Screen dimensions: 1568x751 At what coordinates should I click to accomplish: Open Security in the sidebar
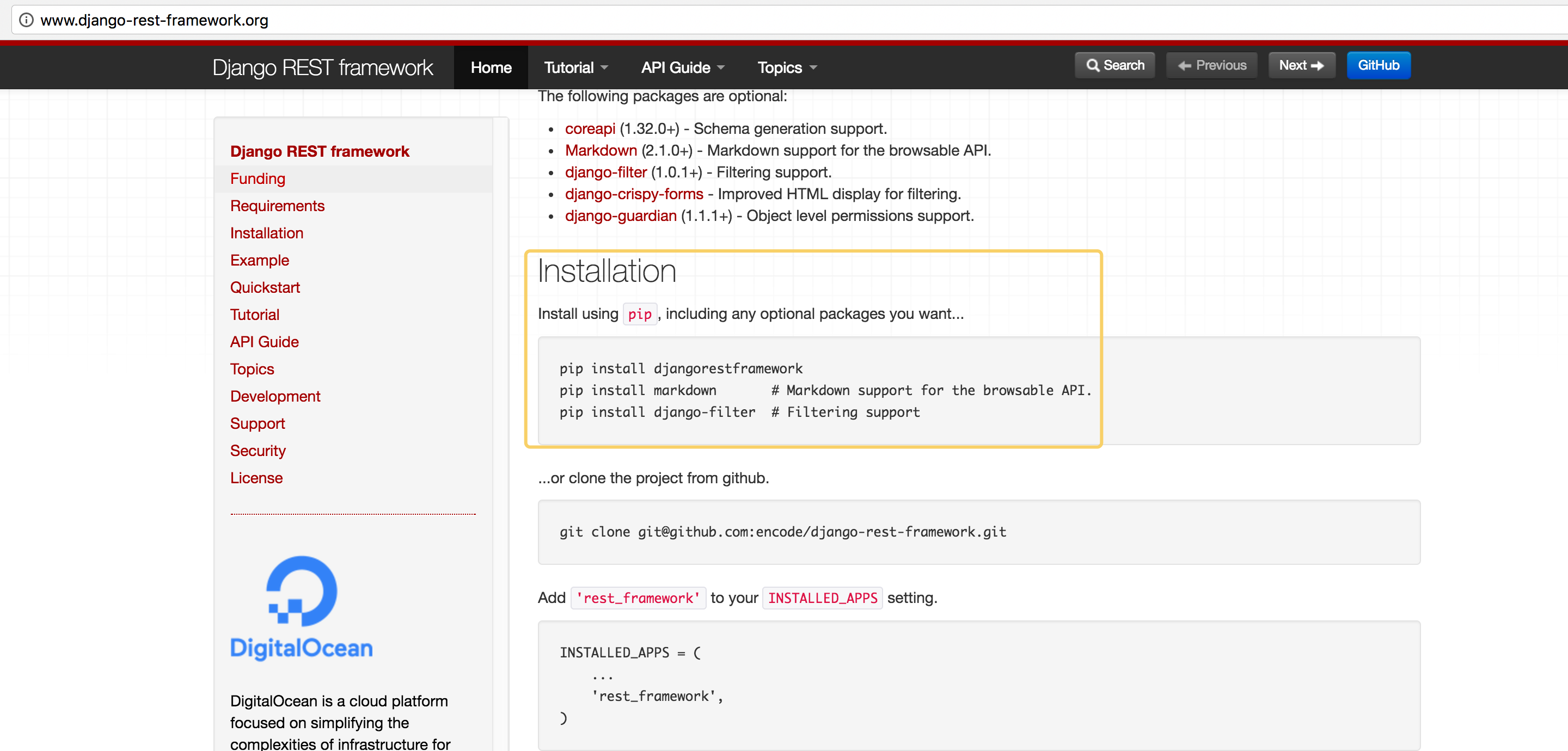(x=258, y=451)
